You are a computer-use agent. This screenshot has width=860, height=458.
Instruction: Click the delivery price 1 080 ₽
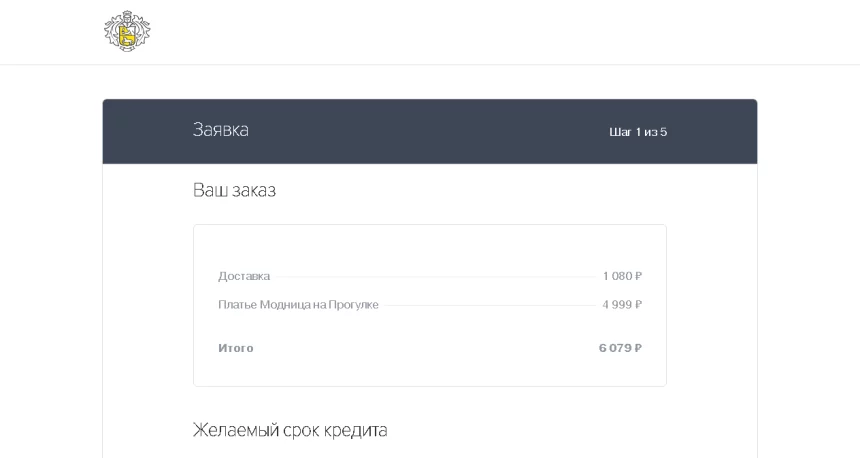[621, 276]
